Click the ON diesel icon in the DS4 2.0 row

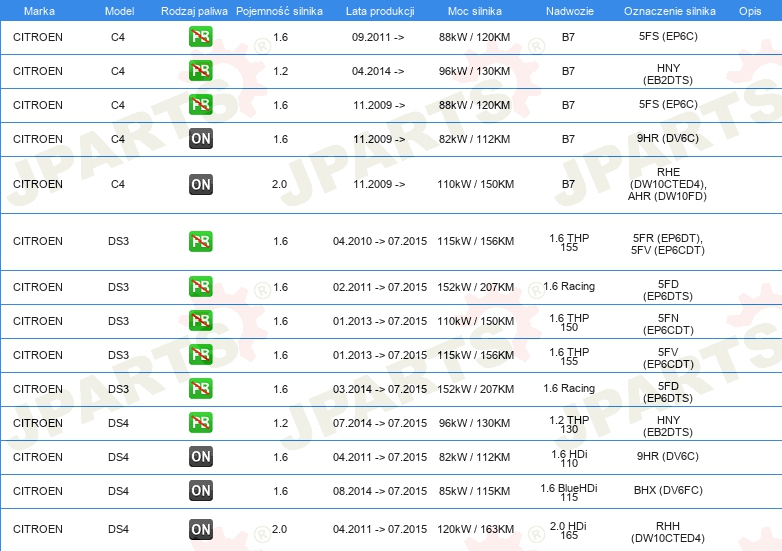point(201,529)
